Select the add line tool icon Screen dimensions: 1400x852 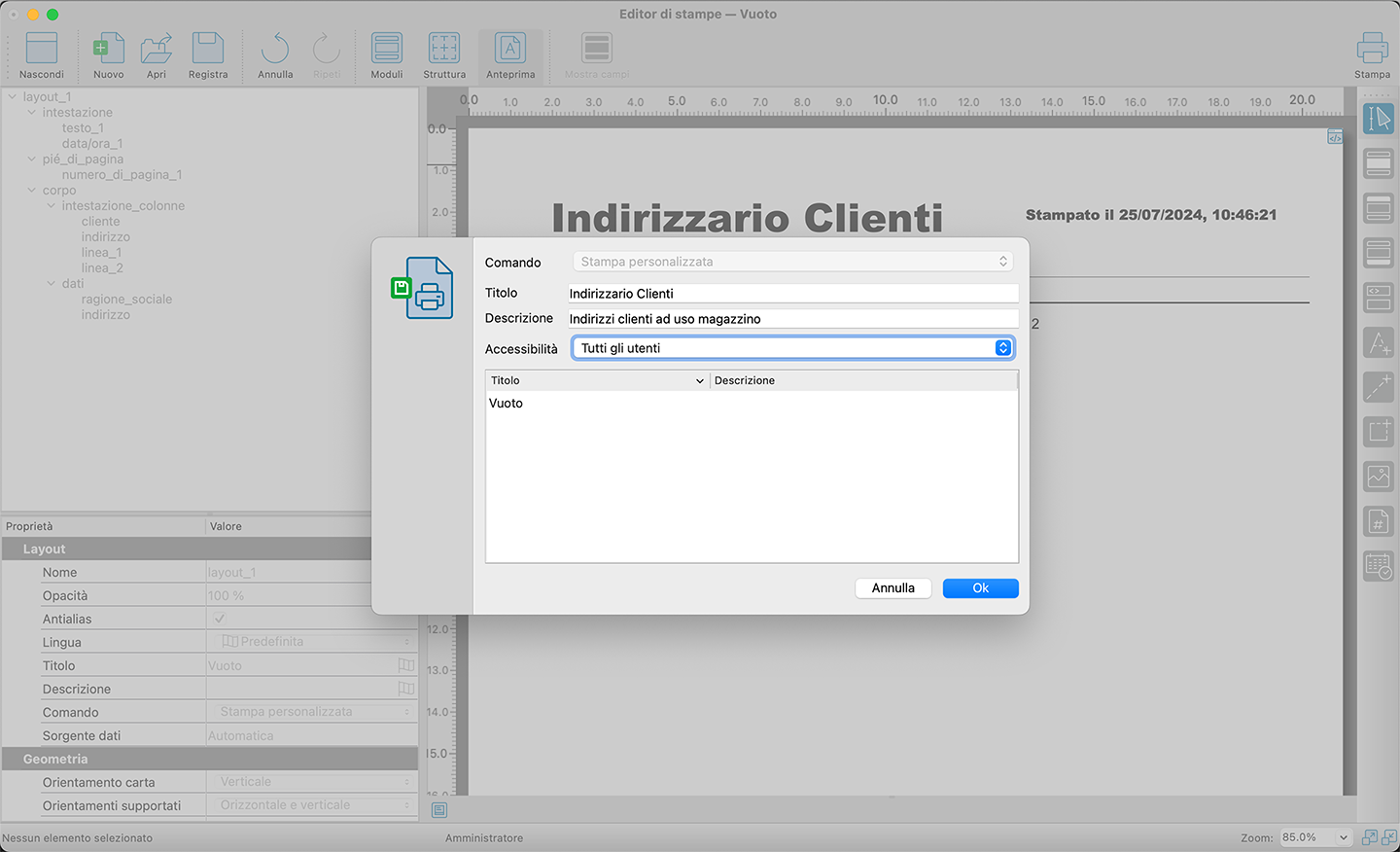pyautogui.click(x=1379, y=387)
